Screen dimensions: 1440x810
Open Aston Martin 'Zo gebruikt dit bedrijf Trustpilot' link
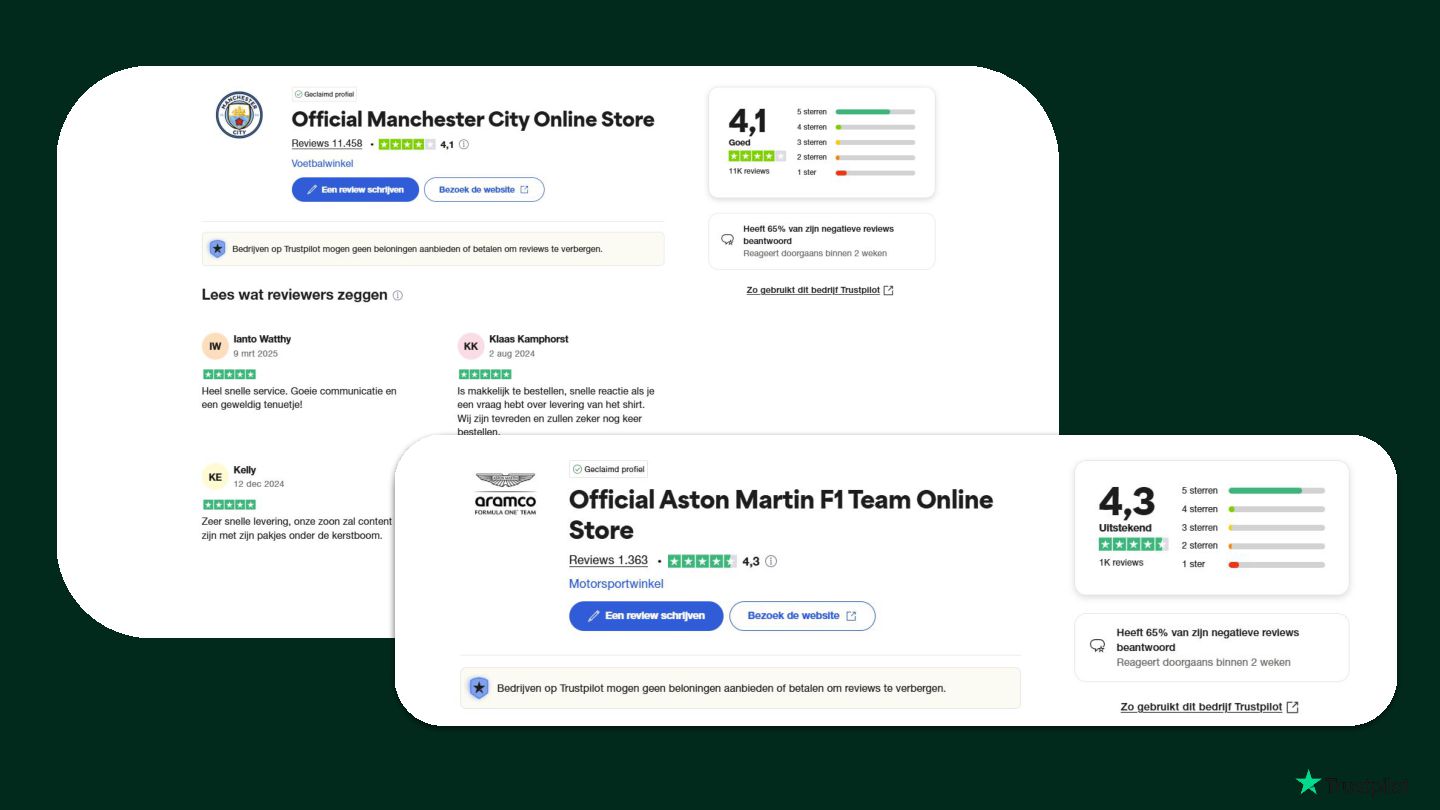1209,707
